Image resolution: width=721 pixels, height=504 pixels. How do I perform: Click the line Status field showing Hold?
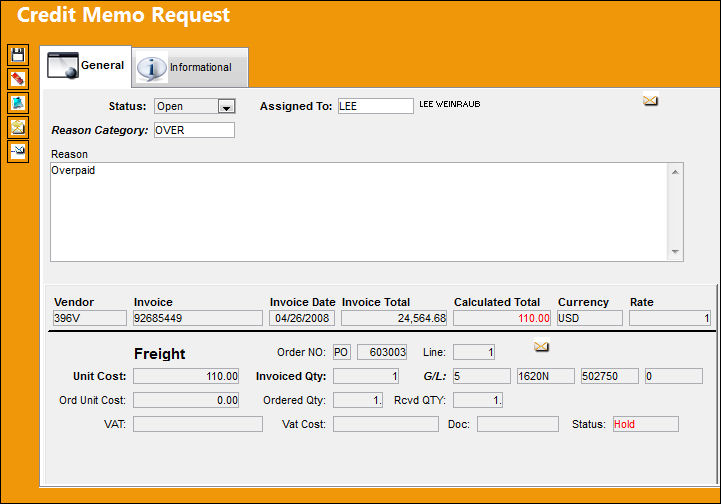pos(646,424)
